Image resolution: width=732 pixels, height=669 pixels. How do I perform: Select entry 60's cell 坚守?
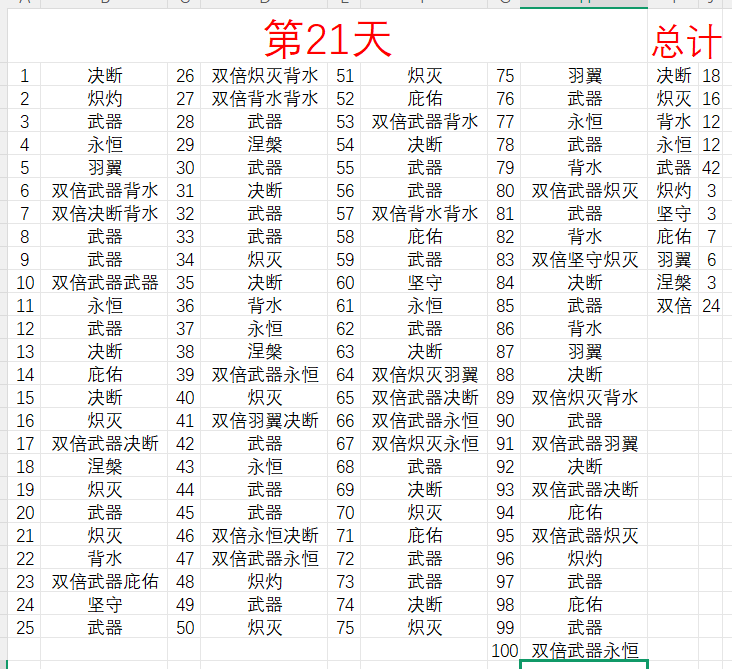(425, 282)
